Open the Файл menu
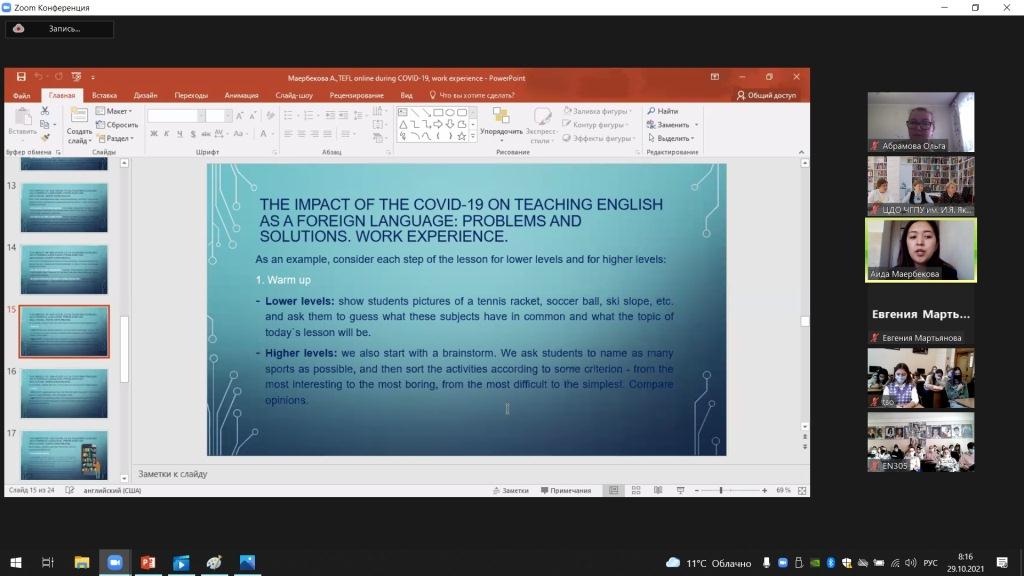This screenshot has width=1024, height=576. coord(22,95)
